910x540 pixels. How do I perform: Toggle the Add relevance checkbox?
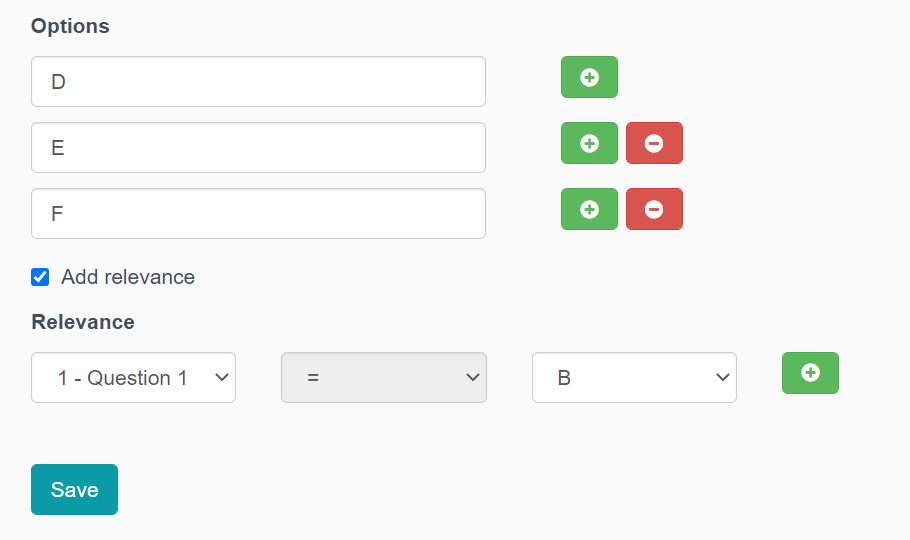click(x=40, y=277)
